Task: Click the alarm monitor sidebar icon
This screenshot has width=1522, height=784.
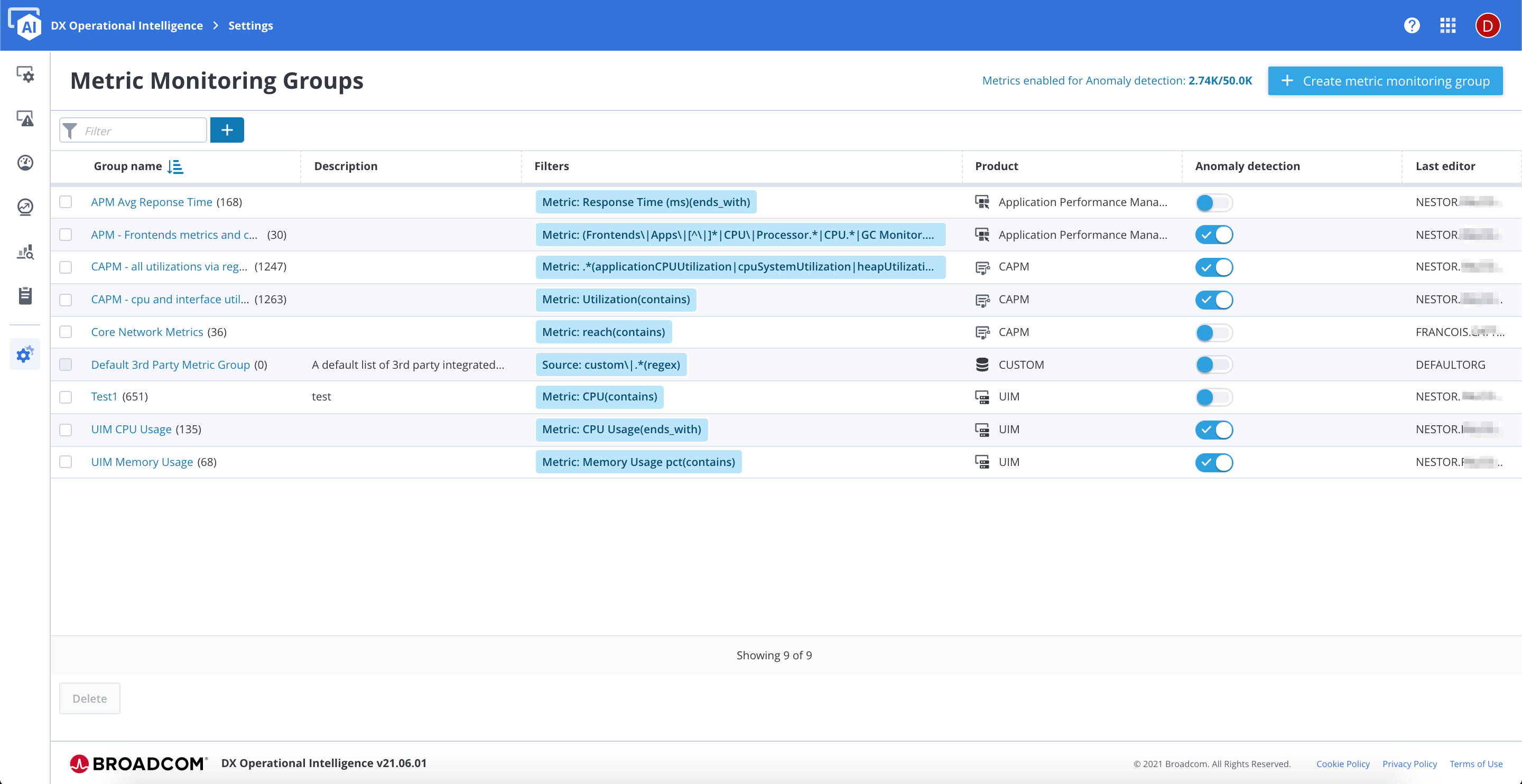Action: [x=25, y=119]
